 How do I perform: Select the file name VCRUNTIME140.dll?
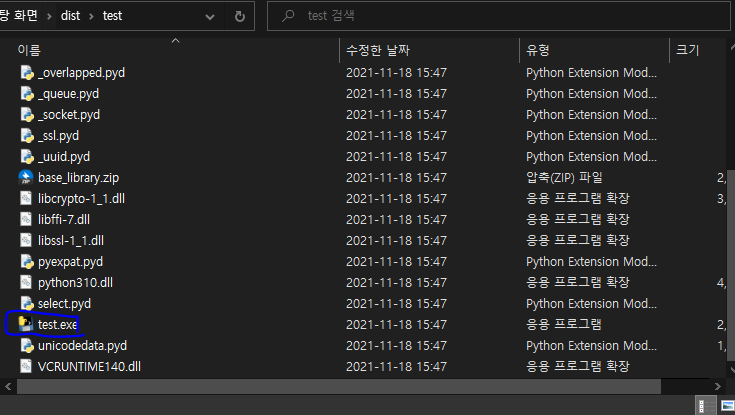pyautogui.click(x=89, y=366)
